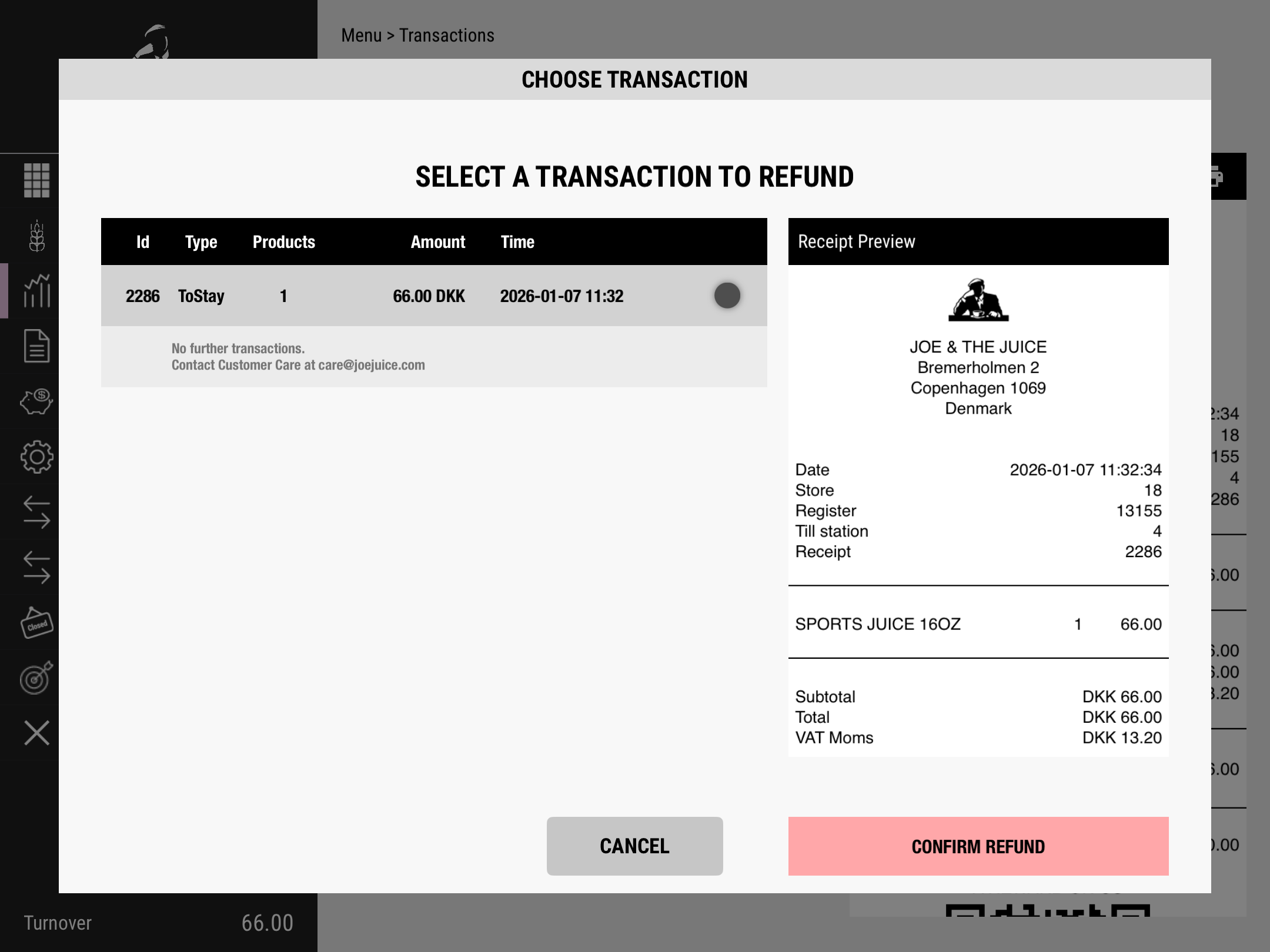Image resolution: width=1270 pixels, height=952 pixels.
Task: Click the Time column header
Action: [517, 242]
